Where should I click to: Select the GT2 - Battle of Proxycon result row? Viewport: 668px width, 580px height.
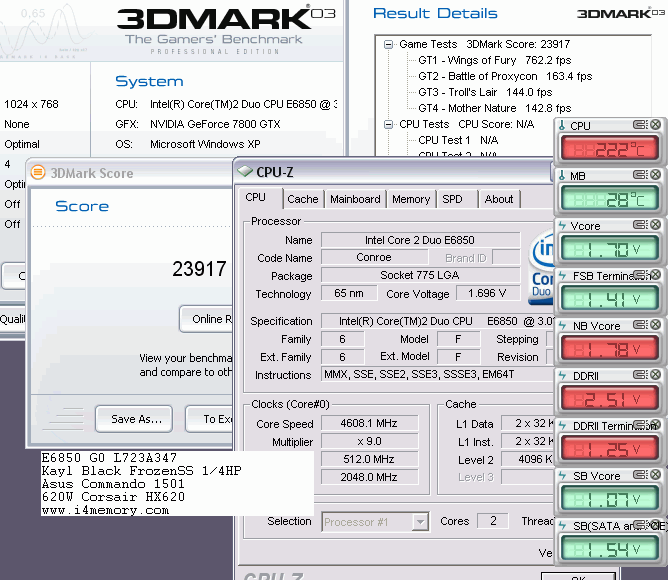click(x=505, y=76)
